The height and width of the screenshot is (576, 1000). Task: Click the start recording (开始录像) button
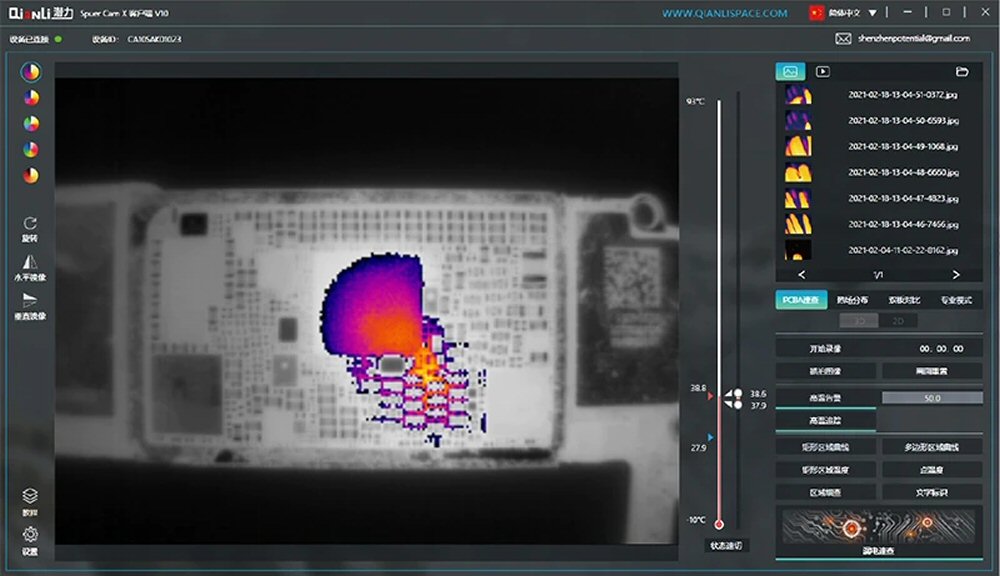(825, 349)
